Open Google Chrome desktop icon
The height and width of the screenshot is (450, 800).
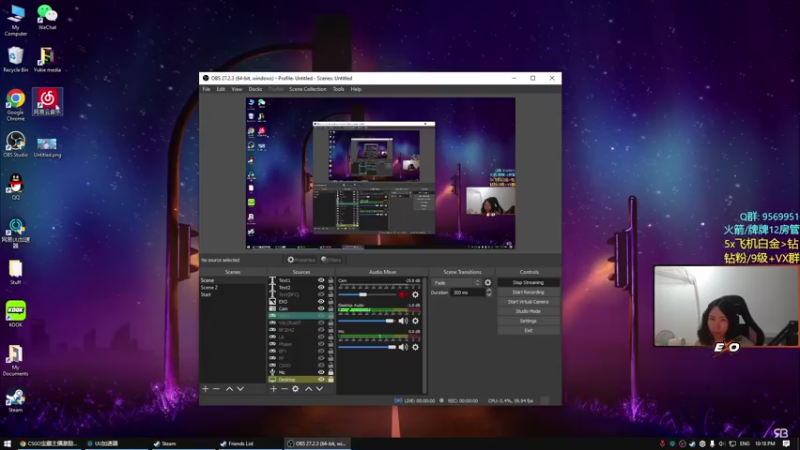point(15,105)
